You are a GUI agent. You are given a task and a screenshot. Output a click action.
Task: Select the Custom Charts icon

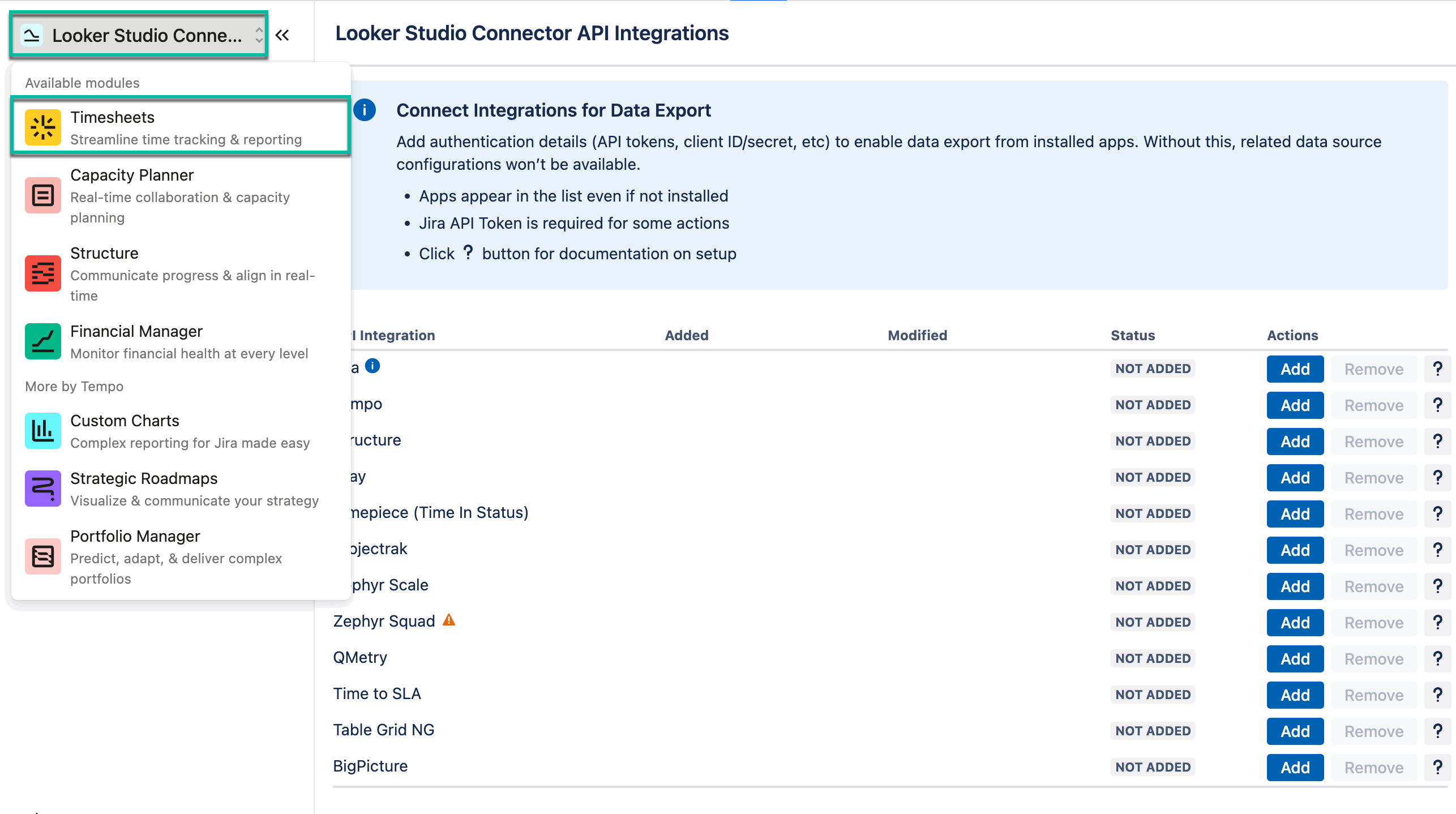point(42,431)
